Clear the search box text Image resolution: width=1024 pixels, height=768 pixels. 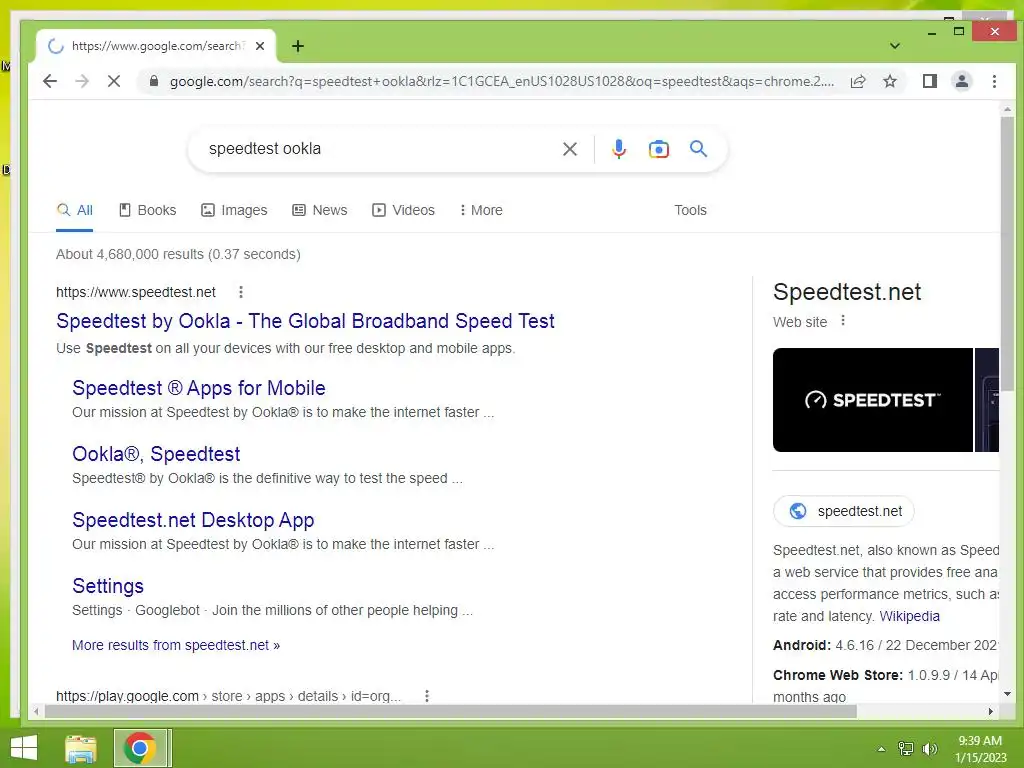click(x=569, y=149)
